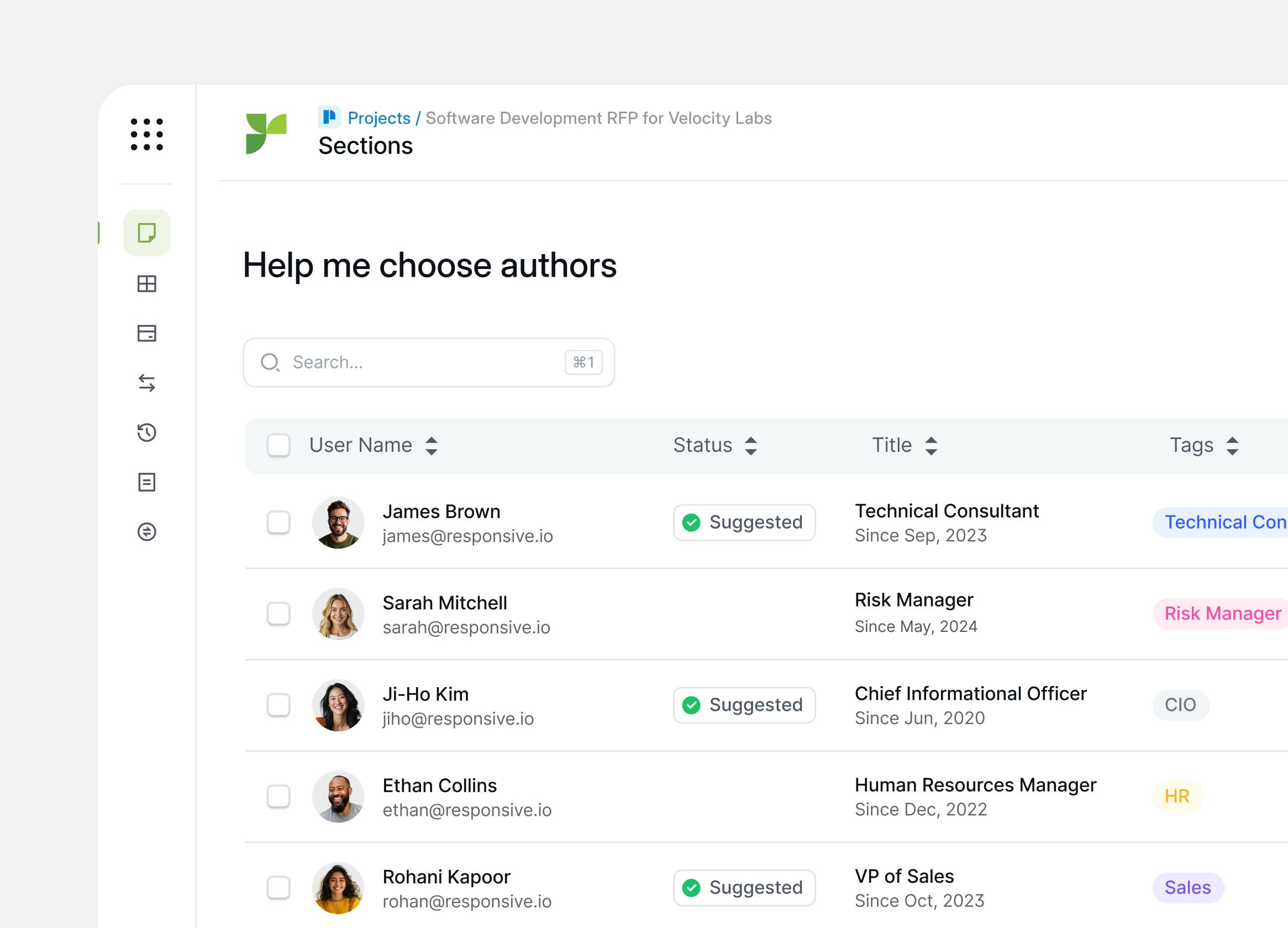This screenshot has width=1288, height=928.
Task: Click the green sticky note sidebar icon
Action: 146,233
